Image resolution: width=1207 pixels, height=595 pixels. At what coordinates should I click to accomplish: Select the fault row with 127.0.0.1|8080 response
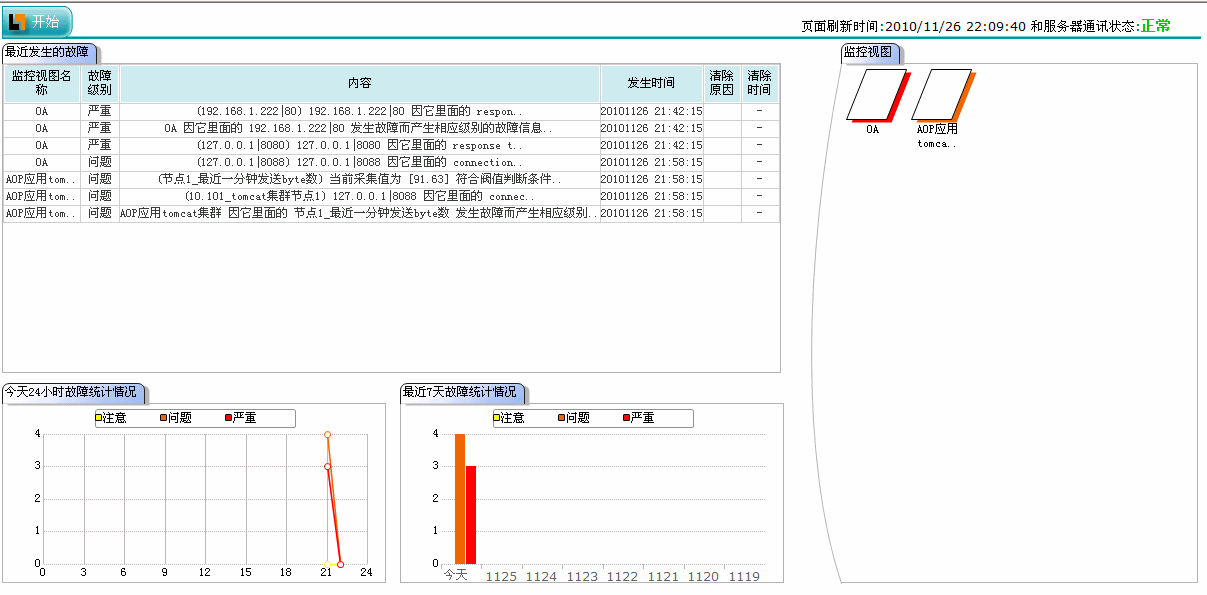point(391,146)
